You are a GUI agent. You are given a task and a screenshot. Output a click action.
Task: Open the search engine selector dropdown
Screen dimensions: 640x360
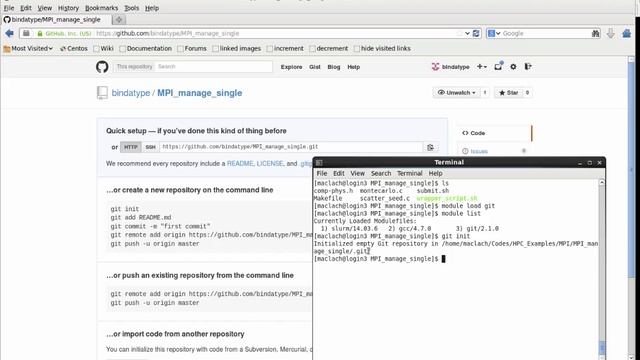(x=494, y=33)
